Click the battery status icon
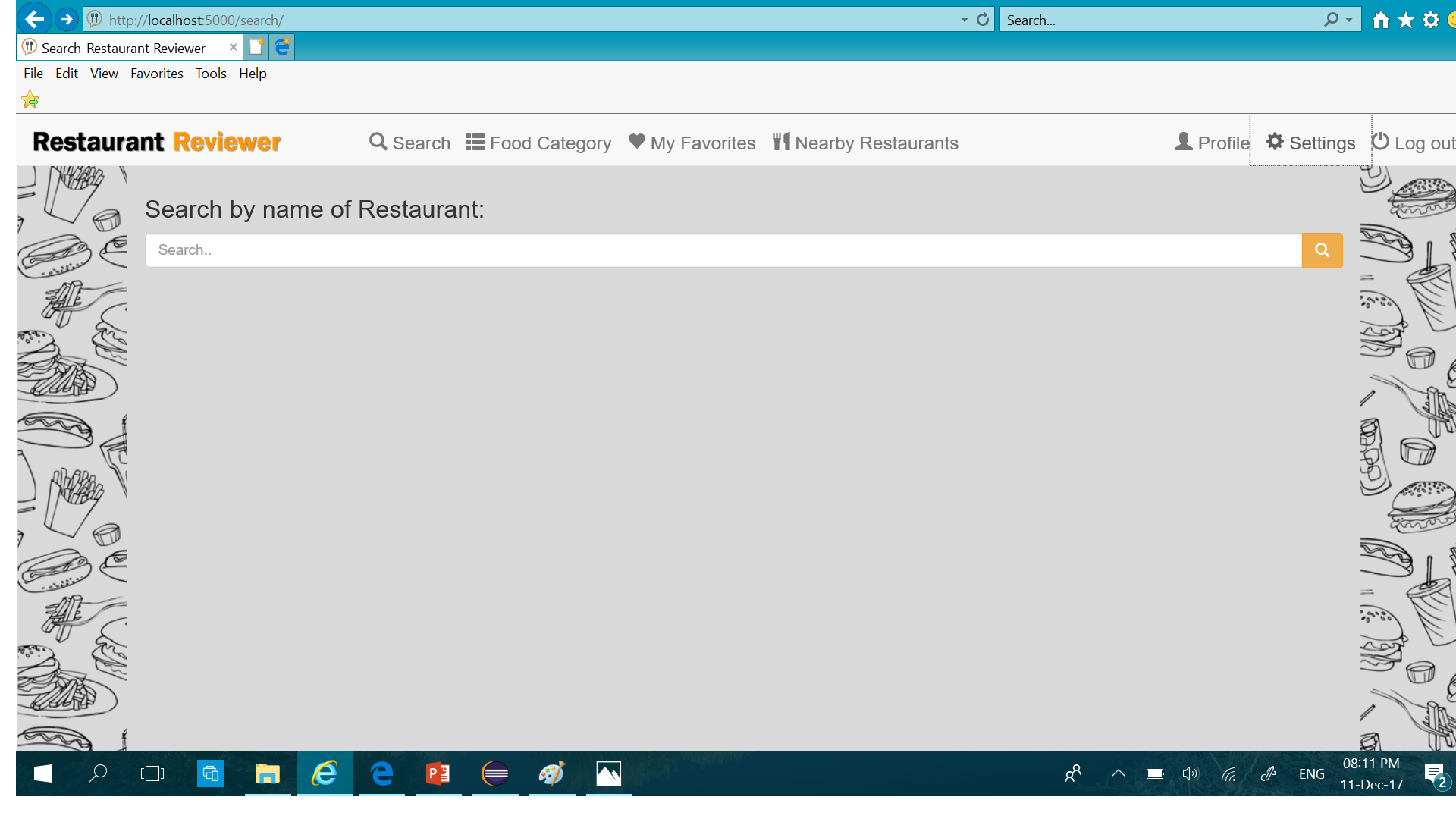Screen dimensions: 1456x819 [1155, 773]
